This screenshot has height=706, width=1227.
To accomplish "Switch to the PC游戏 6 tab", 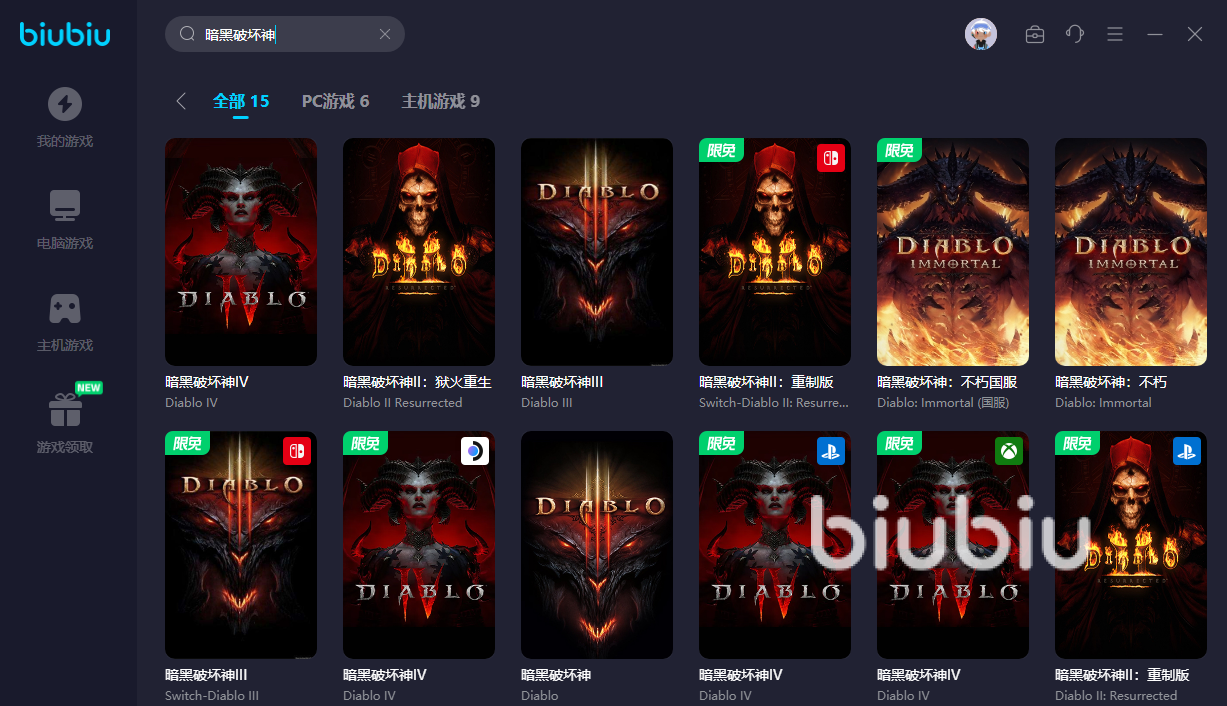I will pos(335,101).
